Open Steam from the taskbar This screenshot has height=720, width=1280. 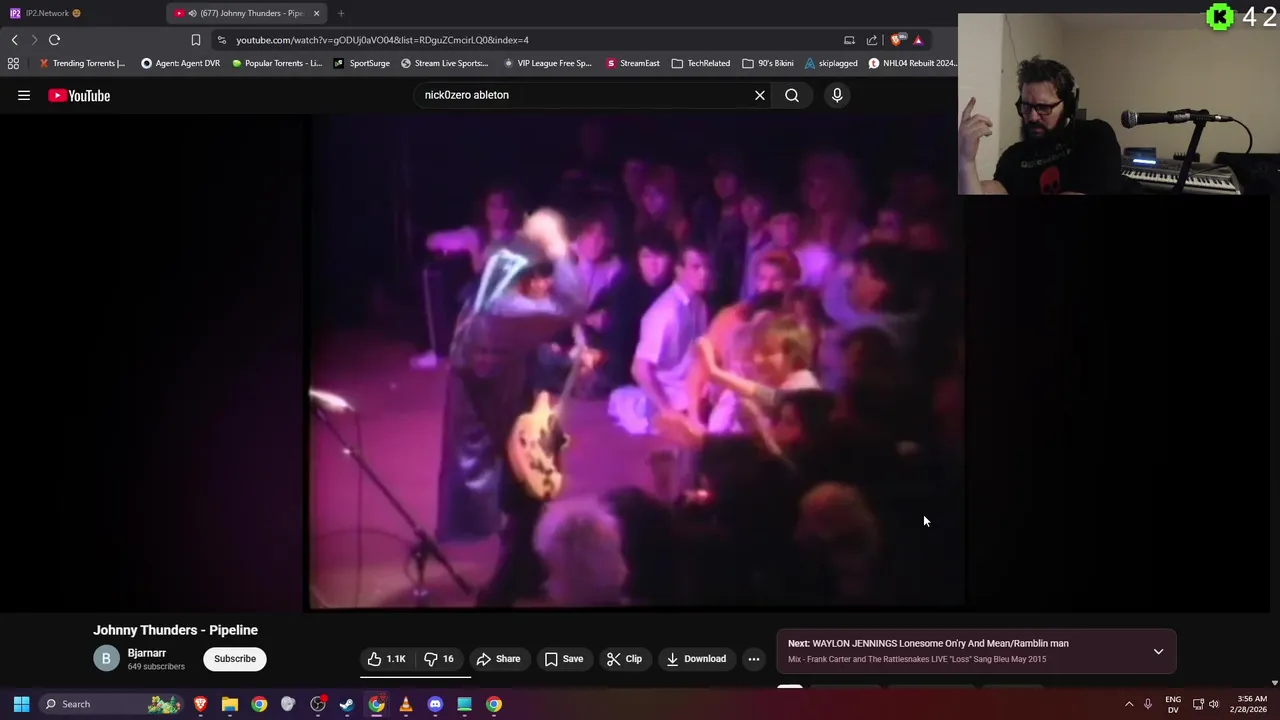coord(347,704)
